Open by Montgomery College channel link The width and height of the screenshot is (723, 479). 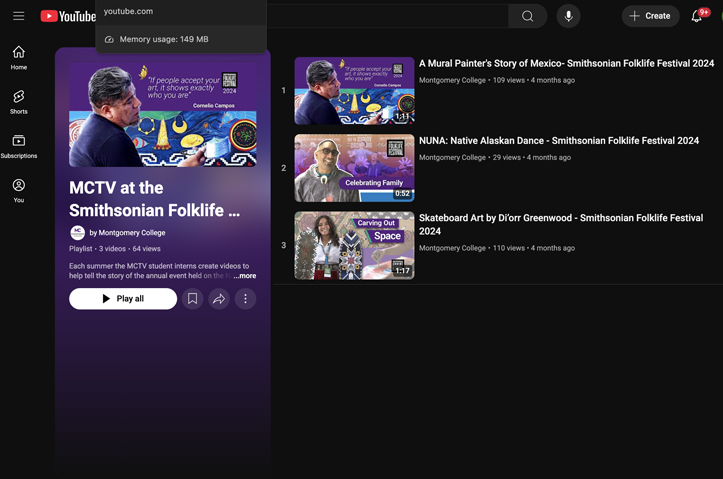(x=127, y=233)
